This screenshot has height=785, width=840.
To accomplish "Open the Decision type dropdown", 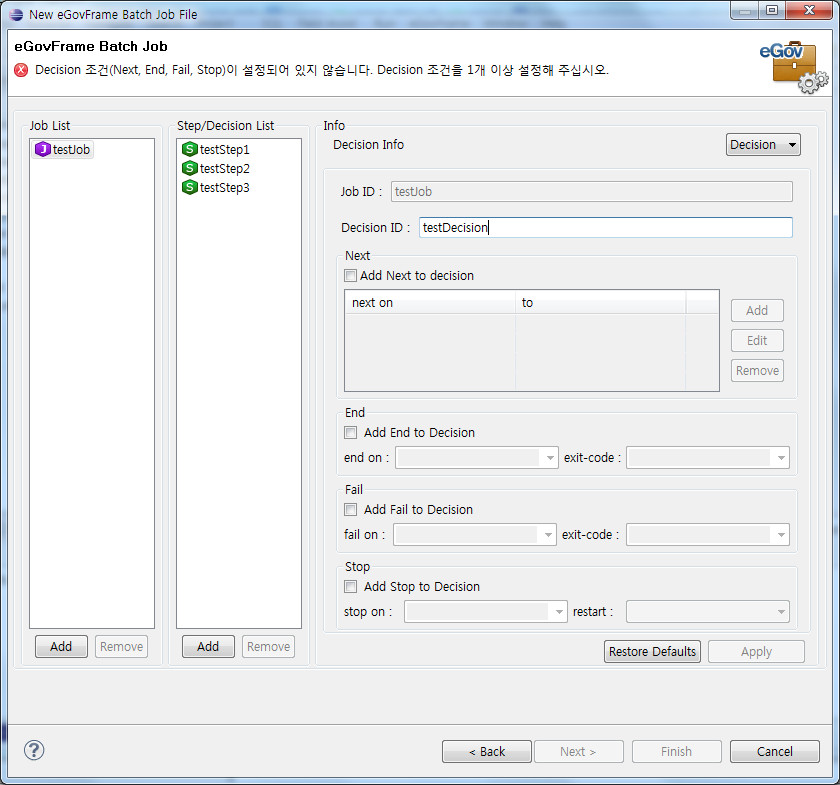I will (x=763, y=145).
